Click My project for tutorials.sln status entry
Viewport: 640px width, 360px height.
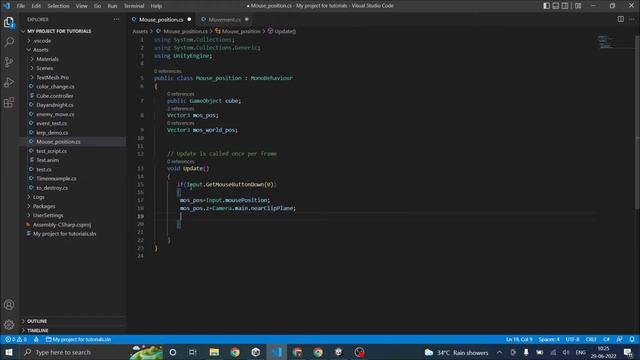pyautogui.click(x=78, y=340)
